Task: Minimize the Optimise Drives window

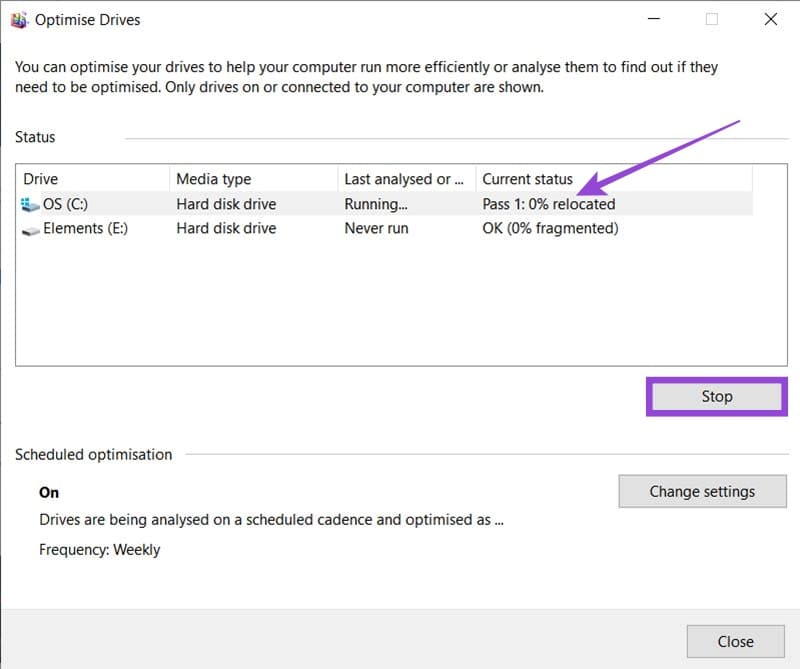Action: tap(653, 18)
